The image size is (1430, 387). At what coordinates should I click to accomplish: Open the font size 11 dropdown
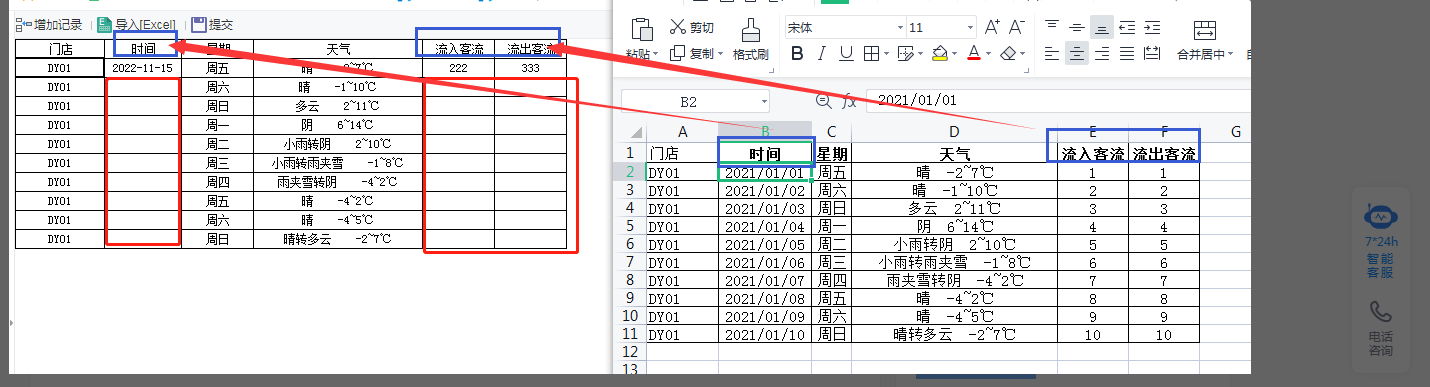[969, 28]
